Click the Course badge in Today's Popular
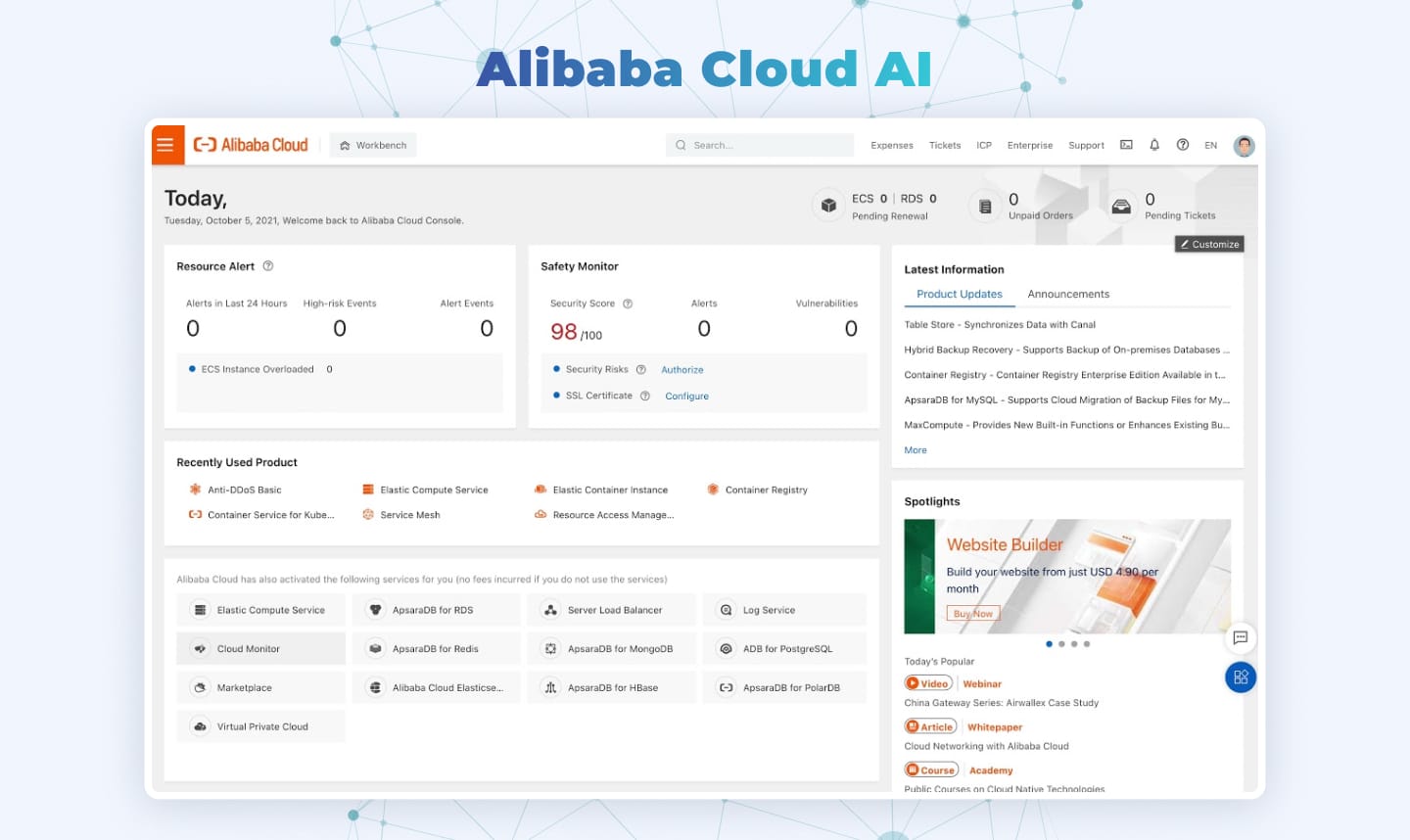 931,770
